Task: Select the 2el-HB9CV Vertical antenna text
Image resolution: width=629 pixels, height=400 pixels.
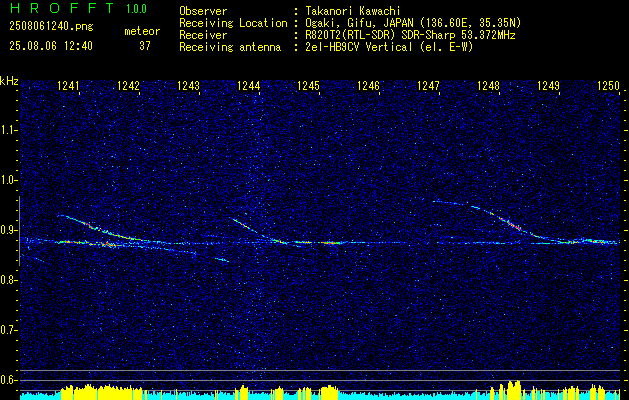Action: (389, 47)
